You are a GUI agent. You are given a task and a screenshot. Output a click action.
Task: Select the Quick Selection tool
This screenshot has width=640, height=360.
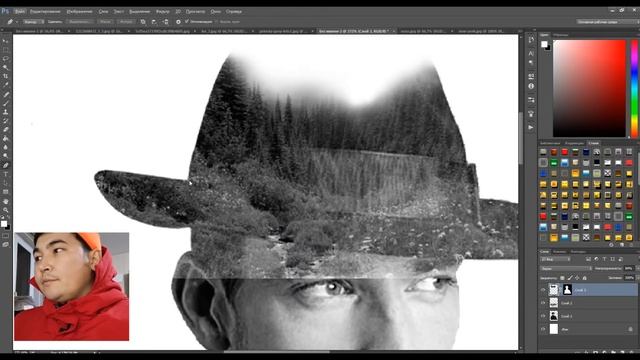5,67
